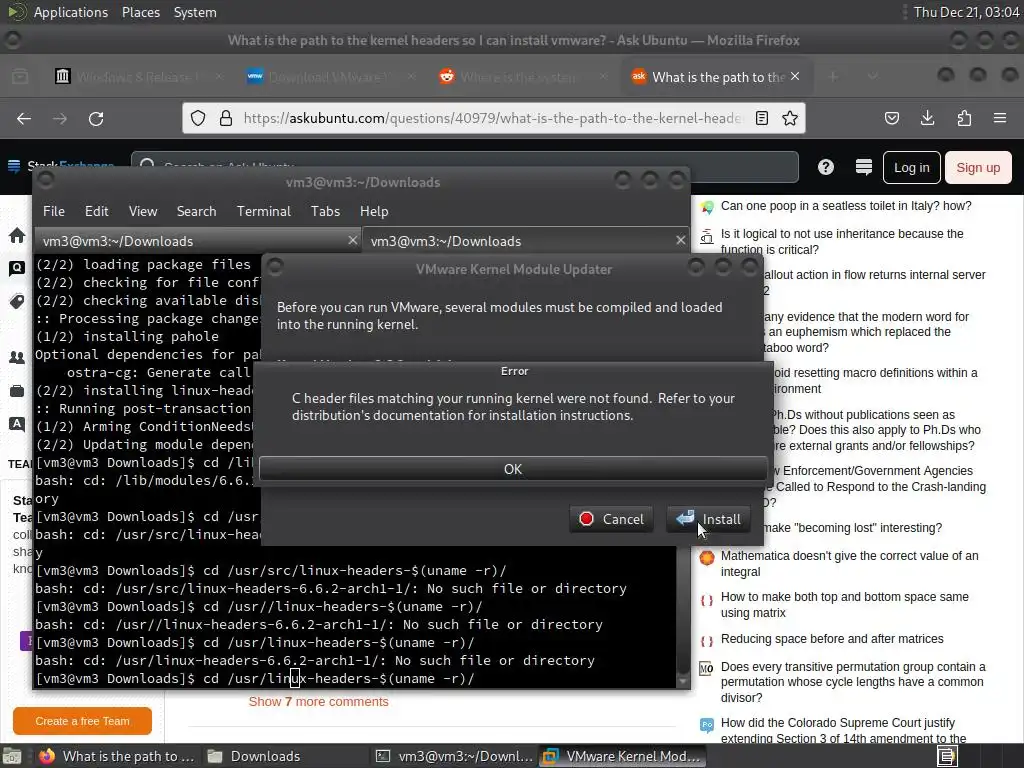This screenshot has height=768, width=1024.
Task: Click VMware Kernel Mod... taskbar item
Action: [622, 756]
